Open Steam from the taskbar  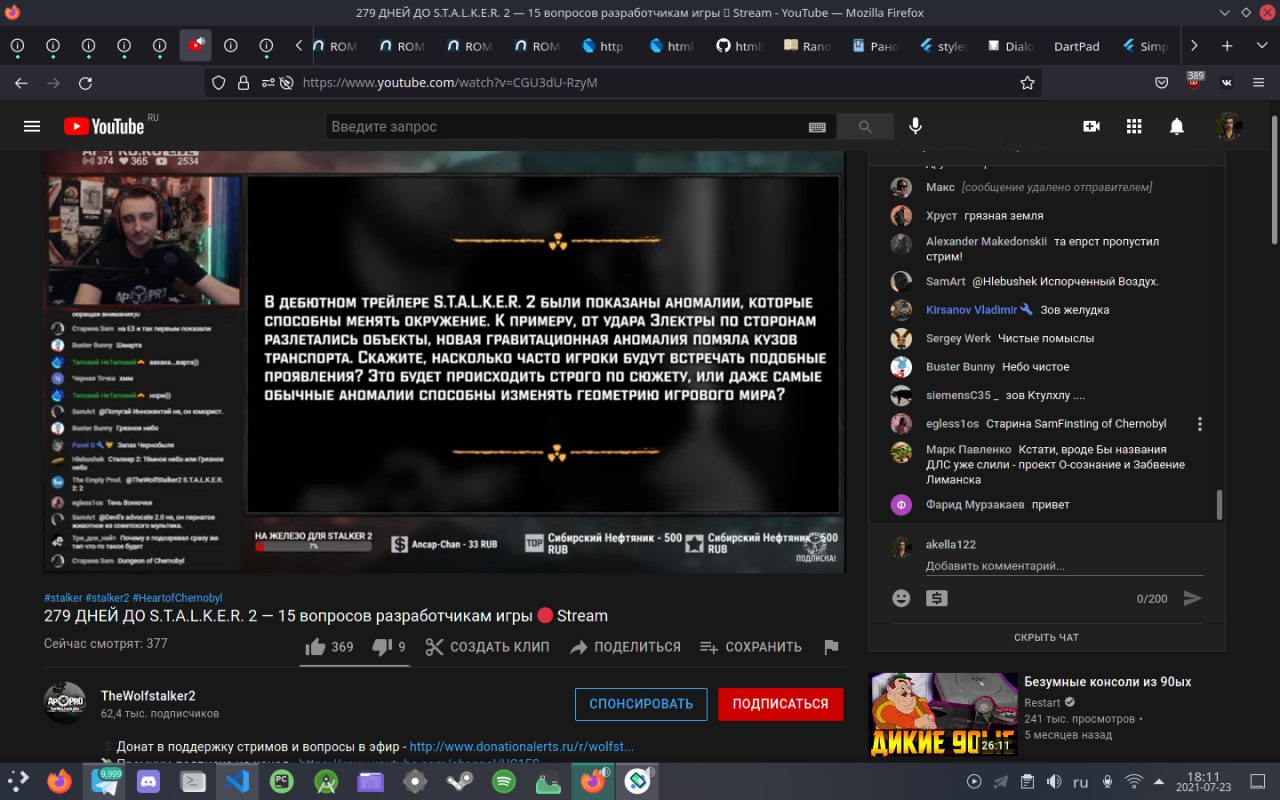coord(460,782)
